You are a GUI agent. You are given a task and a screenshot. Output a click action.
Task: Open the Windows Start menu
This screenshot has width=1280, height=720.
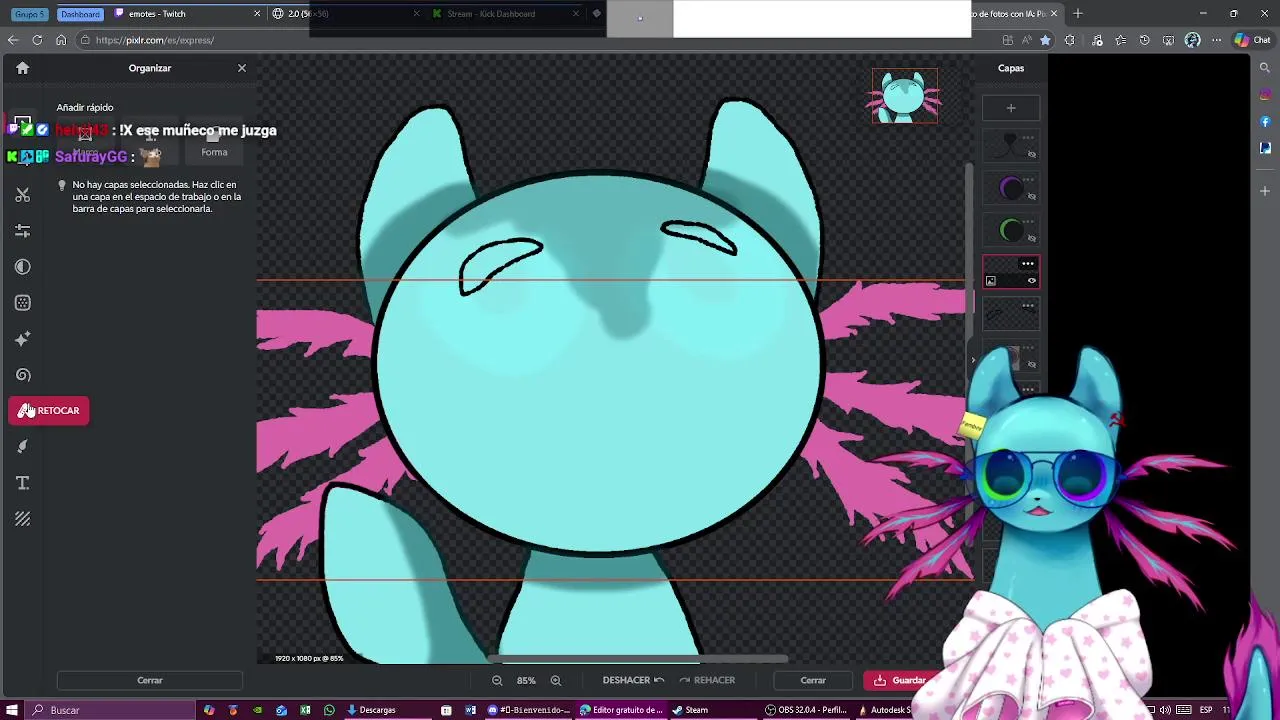pyautogui.click(x=12, y=710)
